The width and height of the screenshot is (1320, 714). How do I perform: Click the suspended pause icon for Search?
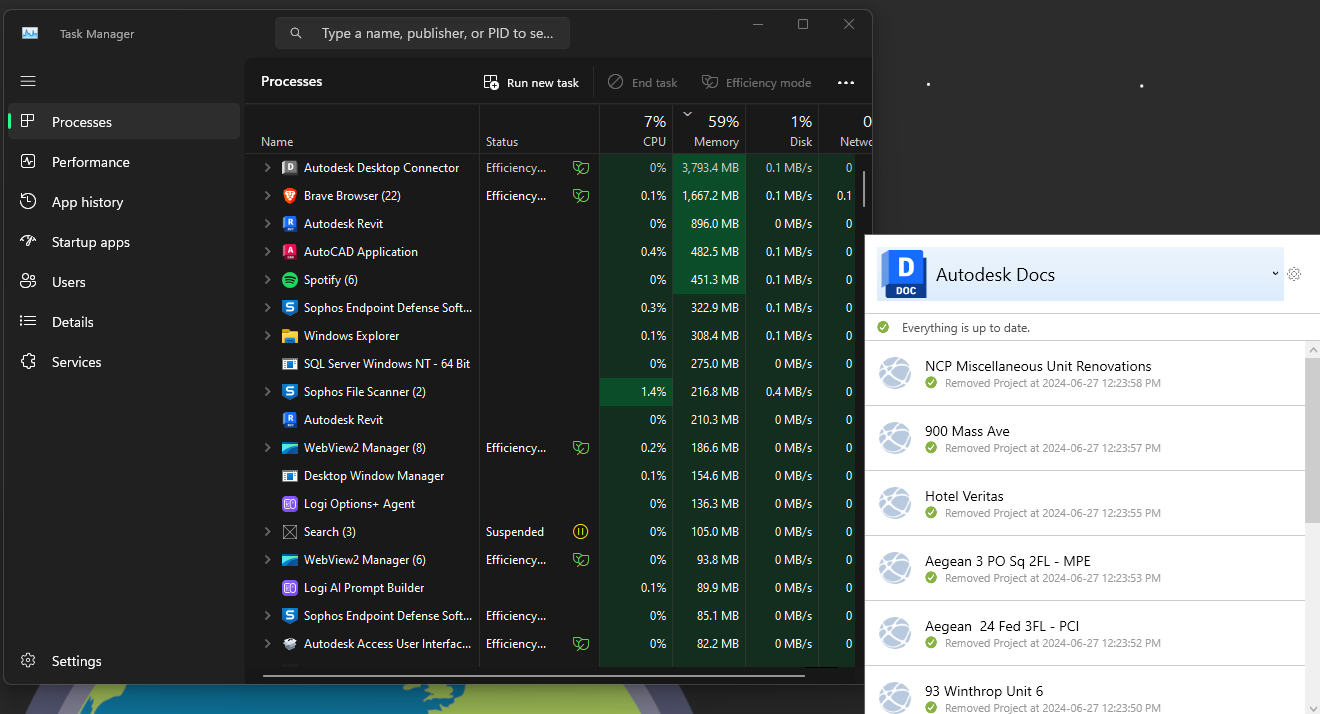point(580,532)
